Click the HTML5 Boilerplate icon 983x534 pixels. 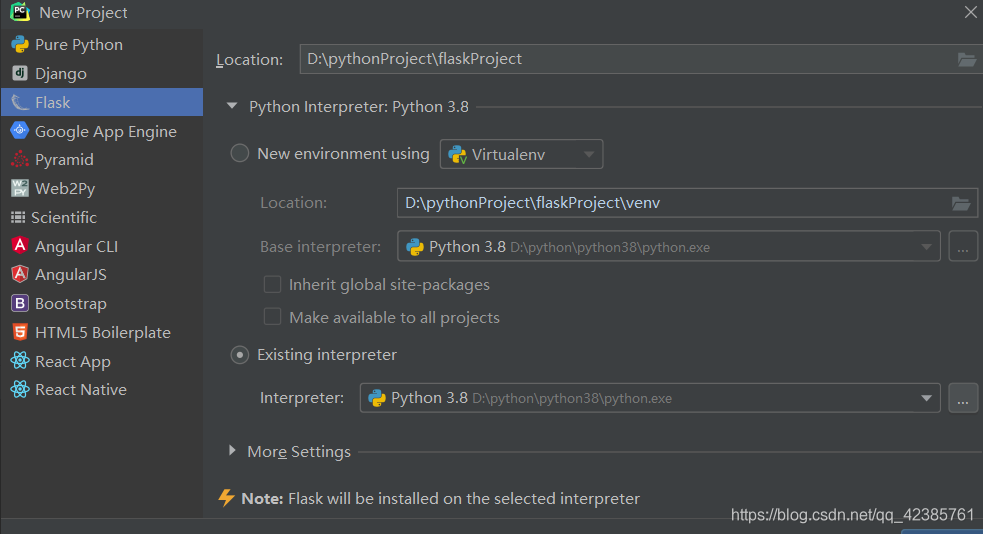[20, 332]
